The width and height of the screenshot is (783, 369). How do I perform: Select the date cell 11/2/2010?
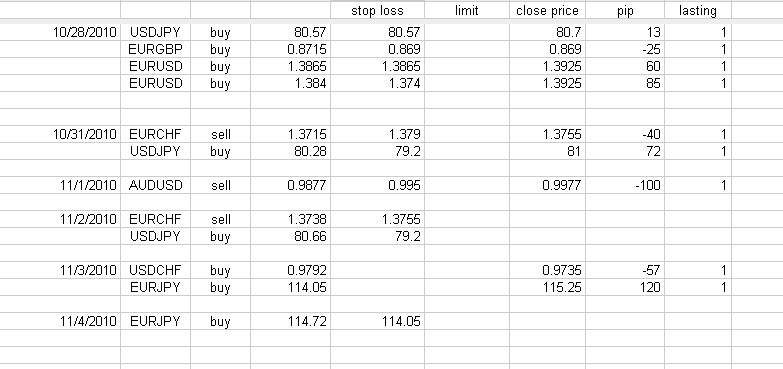point(60,219)
